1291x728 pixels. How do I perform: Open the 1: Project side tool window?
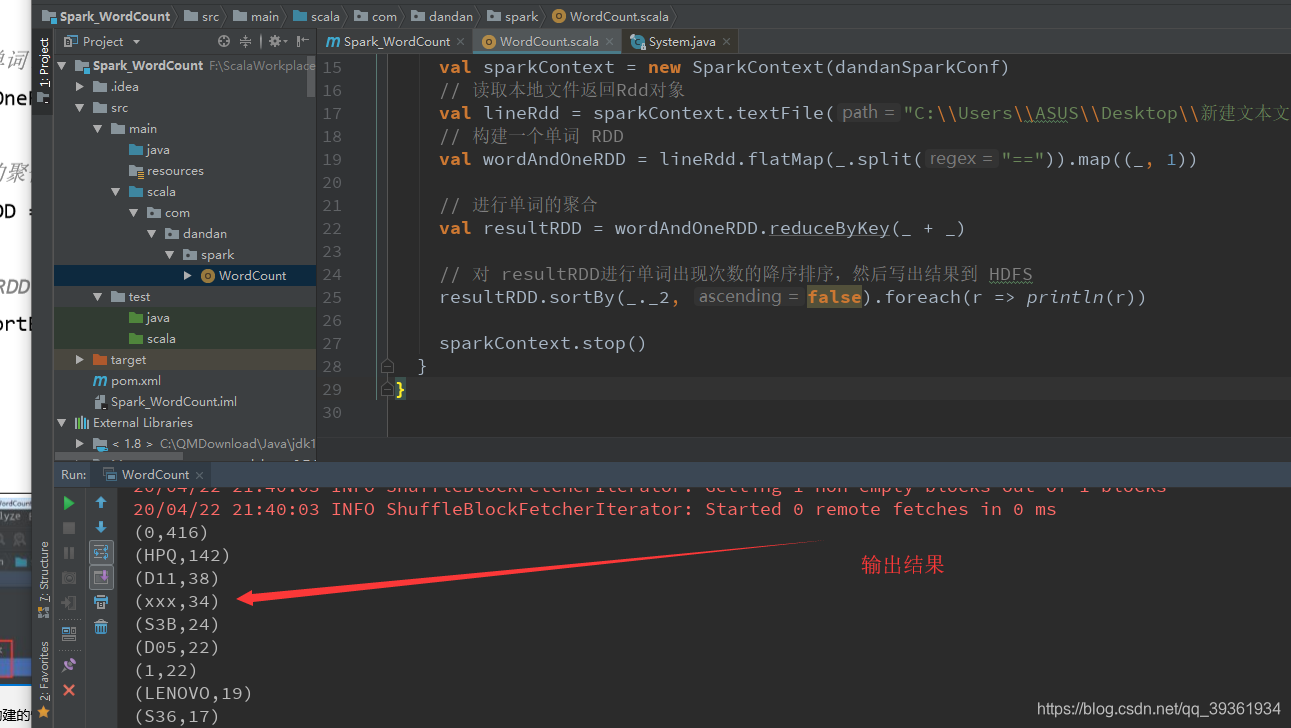point(43,70)
